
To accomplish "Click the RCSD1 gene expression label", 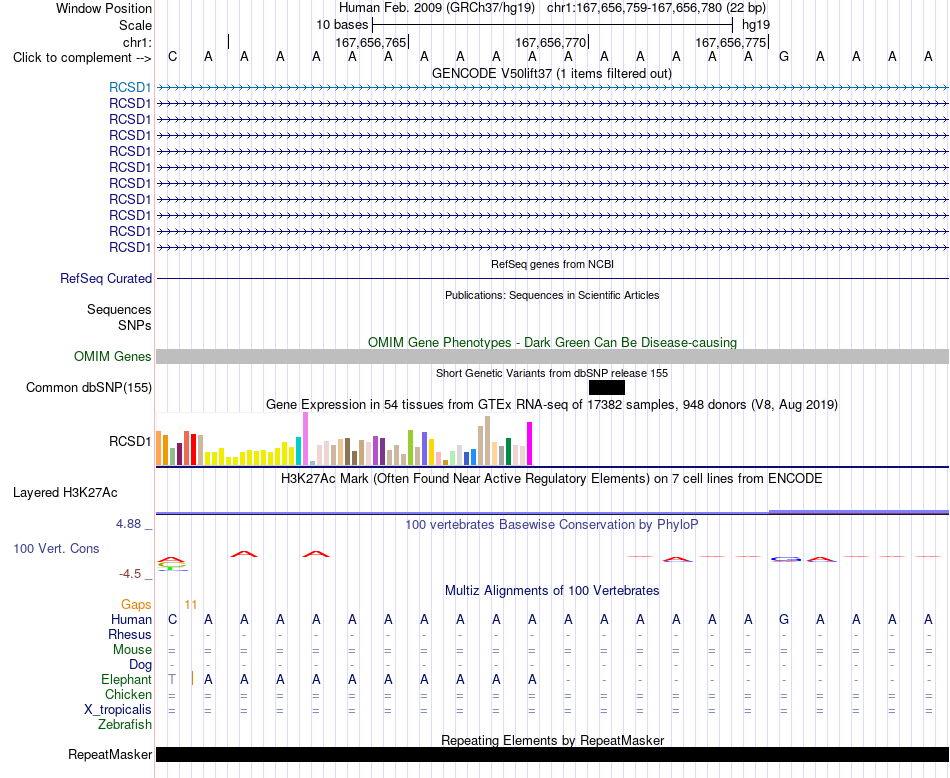I will [130, 442].
